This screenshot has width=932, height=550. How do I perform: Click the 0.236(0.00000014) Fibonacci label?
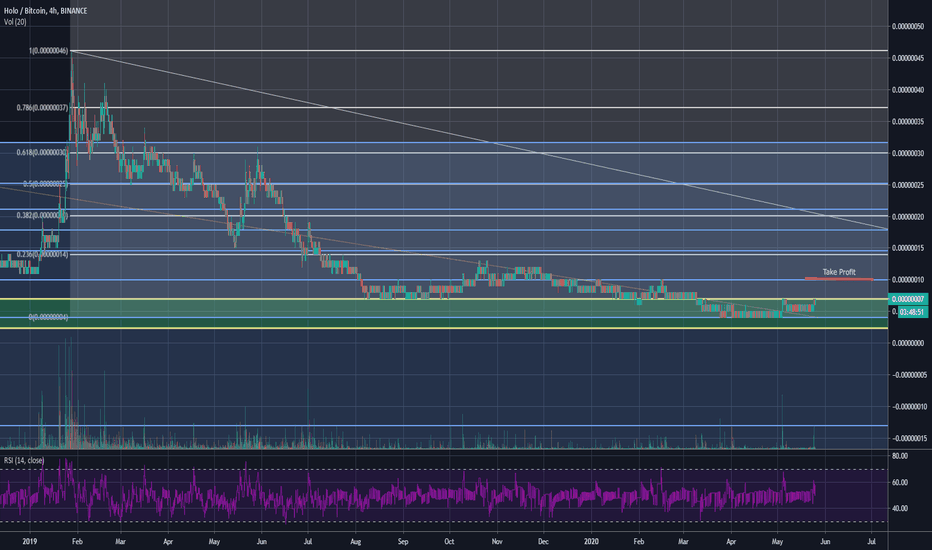[x=42, y=254]
